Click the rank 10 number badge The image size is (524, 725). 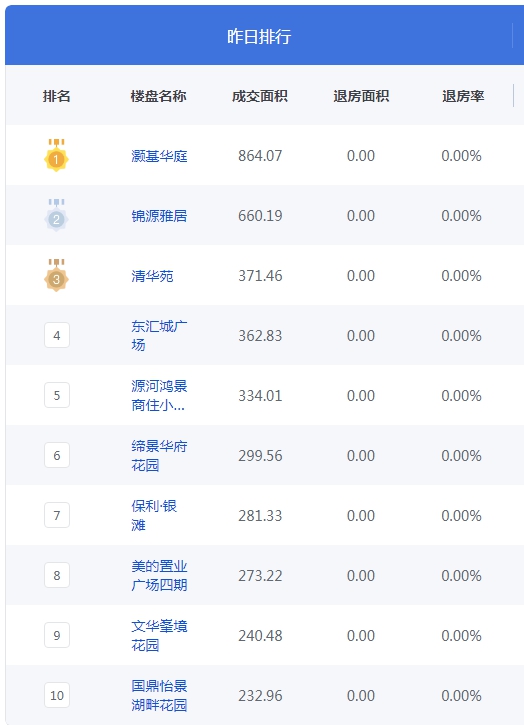click(x=57, y=695)
